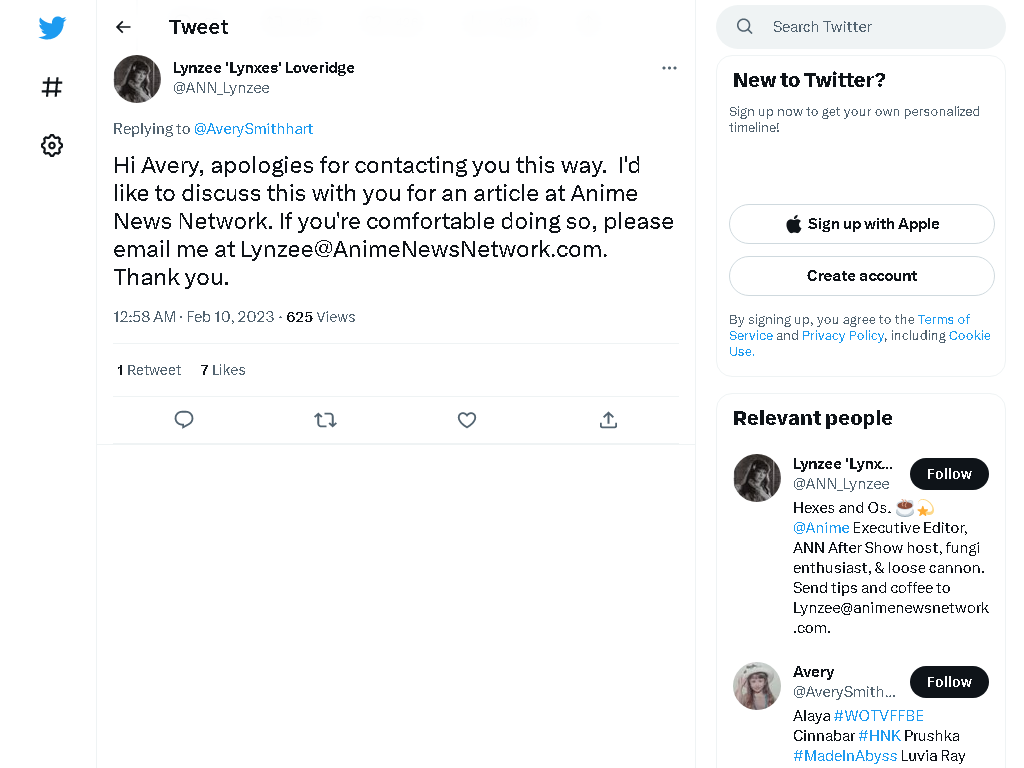Follow Lynzee 'Lynxes' Loveridge
1024x768 pixels.
tap(949, 474)
